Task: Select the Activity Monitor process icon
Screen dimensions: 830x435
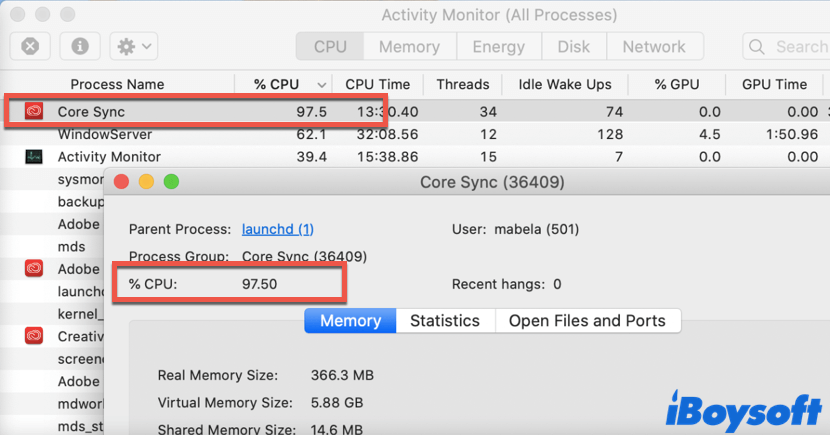Action: tap(34, 157)
